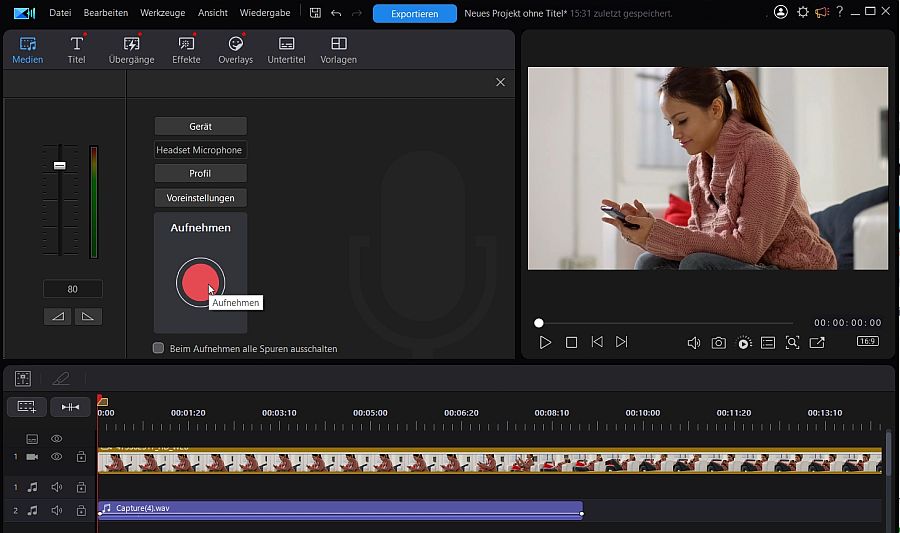
Task: Click the fade-in ramp button
Action: pos(58,316)
